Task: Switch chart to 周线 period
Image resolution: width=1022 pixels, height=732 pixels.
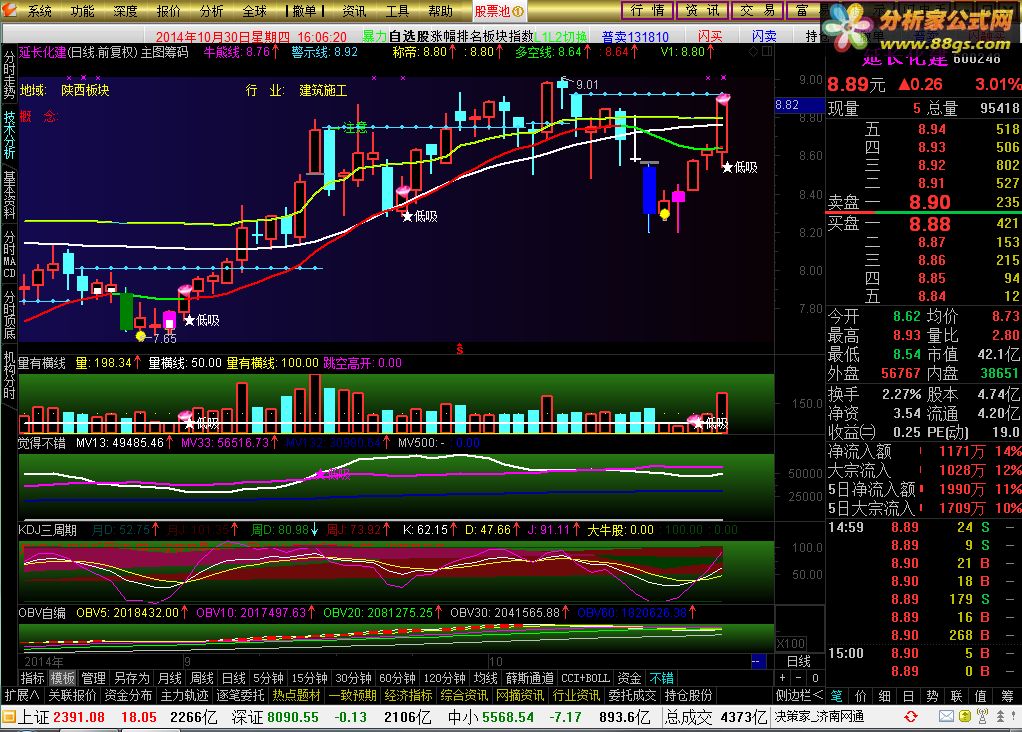Action: click(x=201, y=678)
